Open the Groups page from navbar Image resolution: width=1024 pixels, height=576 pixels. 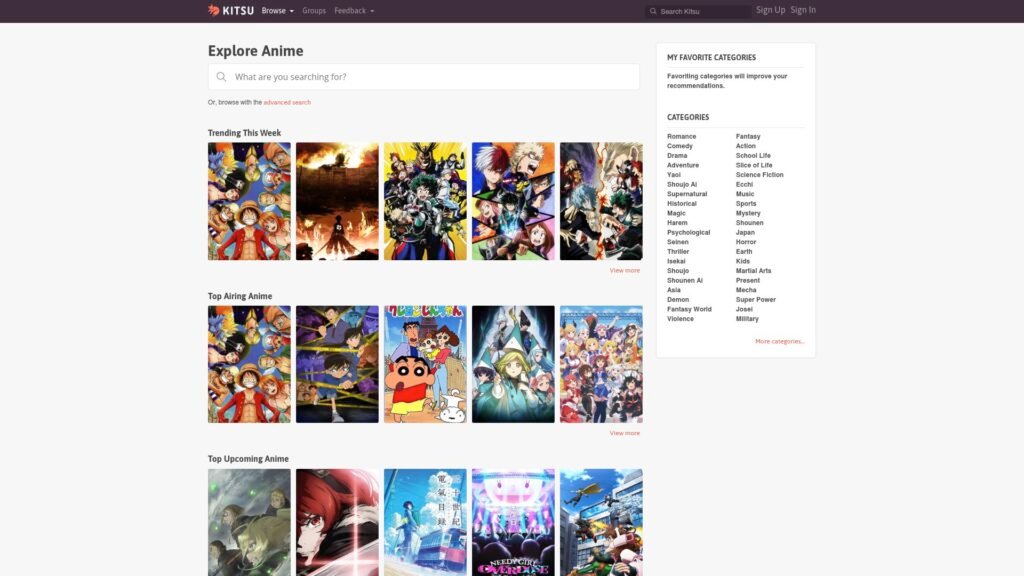coord(314,11)
